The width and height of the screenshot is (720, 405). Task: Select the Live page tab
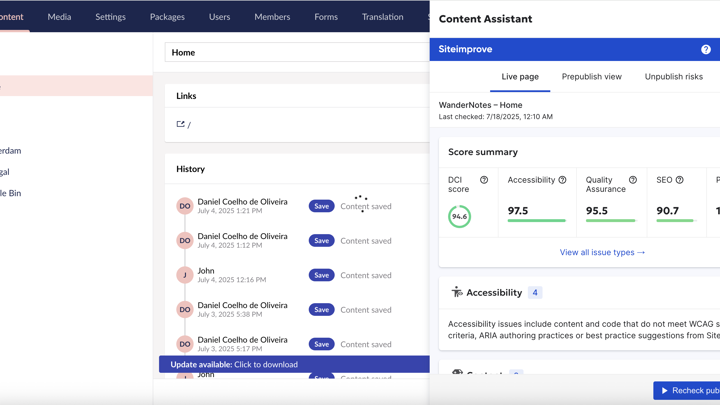pyautogui.click(x=520, y=76)
